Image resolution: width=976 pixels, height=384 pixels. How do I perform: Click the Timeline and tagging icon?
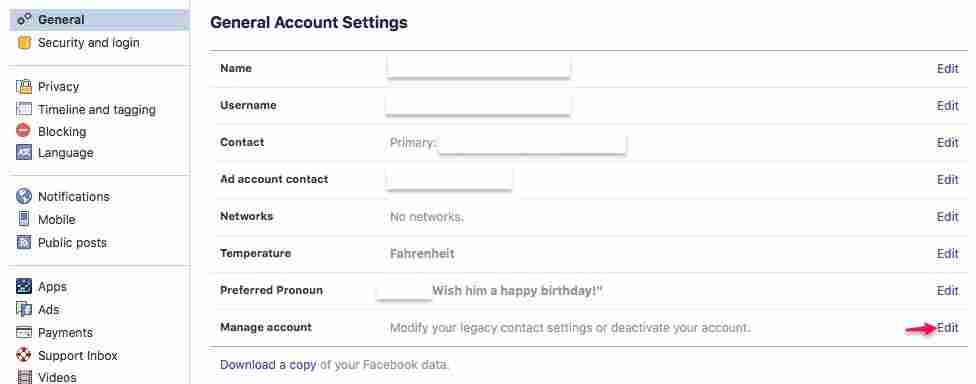click(x=24, y=110)
